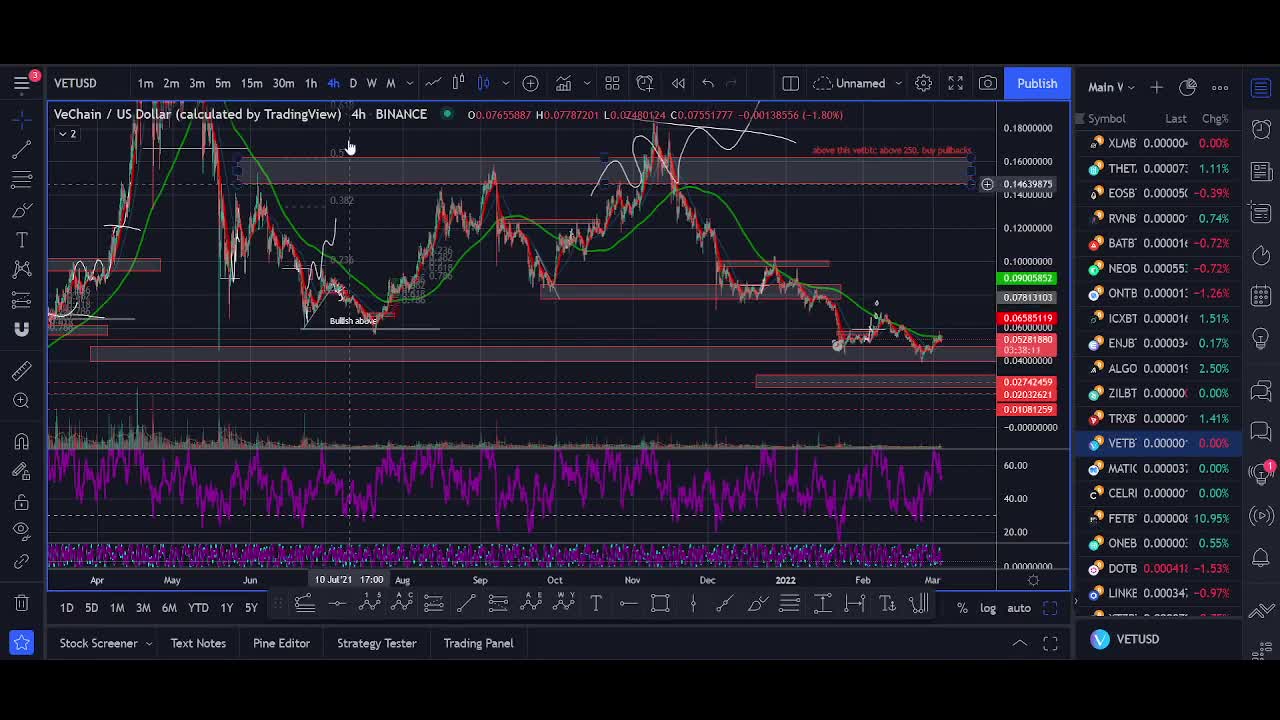Choose the 1h timeframe
Image resolution: width=1280 pixels, height=720 pixels.
[311, 83]
